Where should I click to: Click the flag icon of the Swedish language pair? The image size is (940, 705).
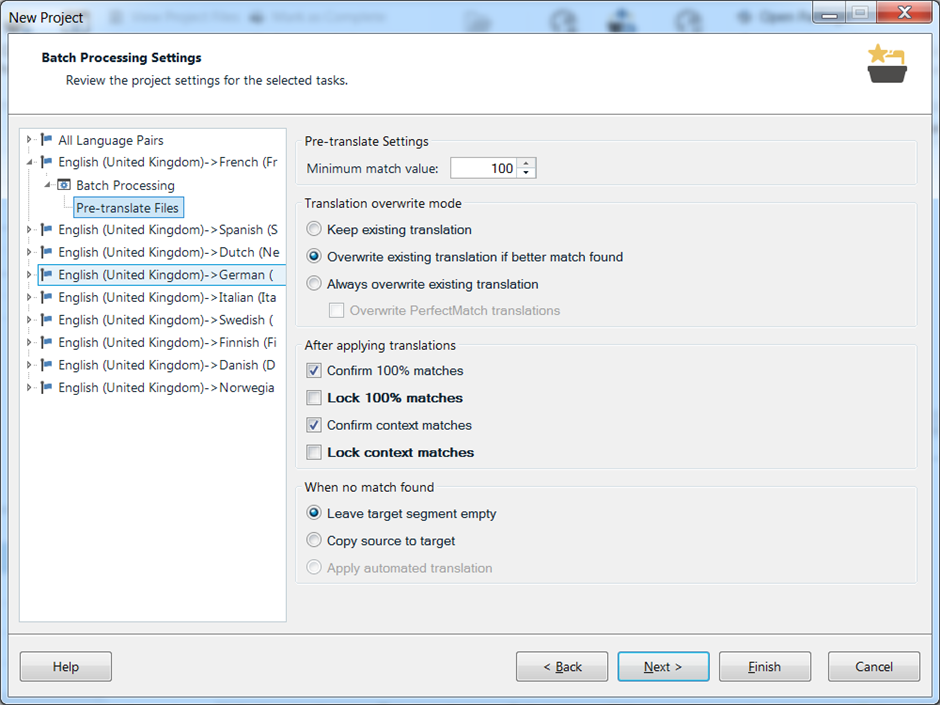(x=46, y=320)
